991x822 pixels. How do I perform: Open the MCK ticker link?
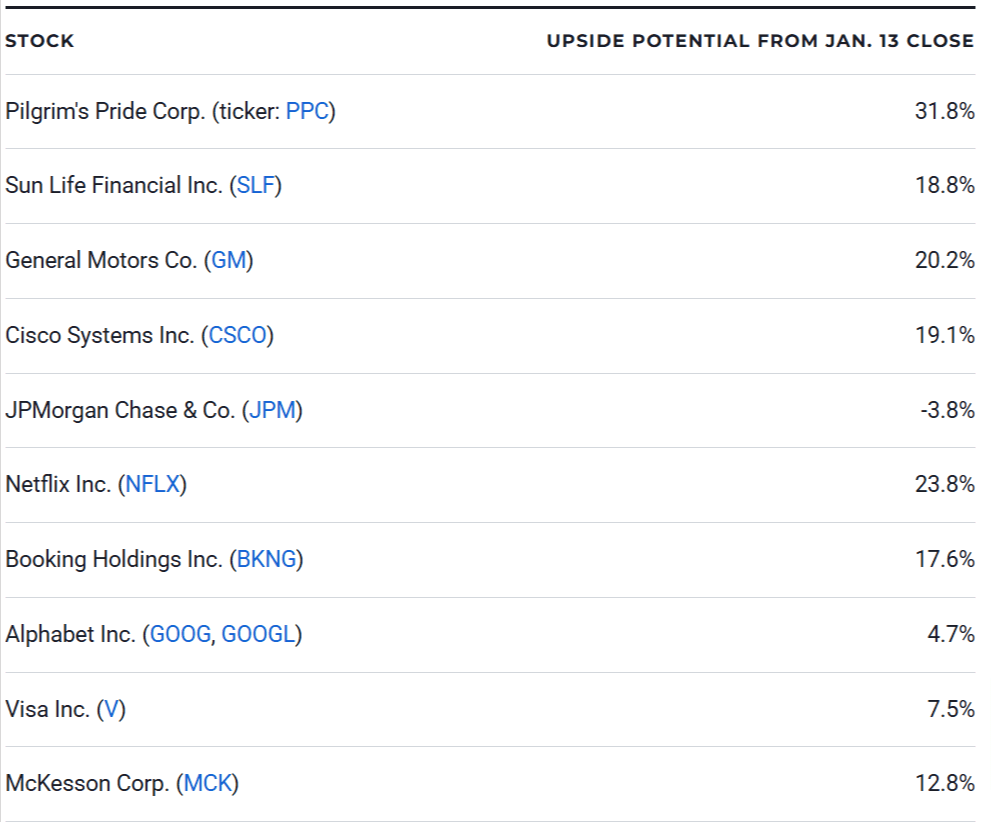pyautogui.click(x=207, y=784)
